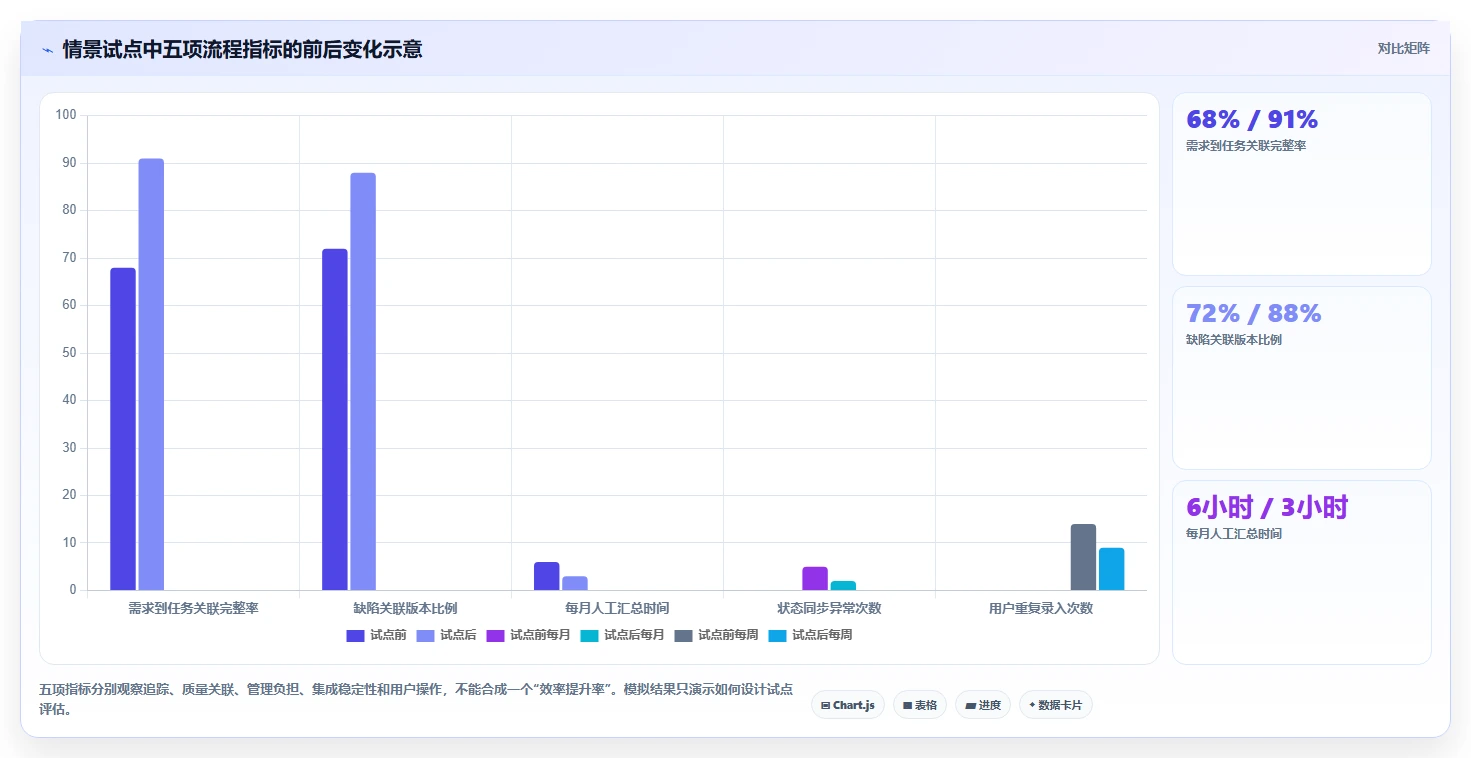Select the 进度 chip
The height and width of the screenshot is (758, 1471).
[983, 705]
